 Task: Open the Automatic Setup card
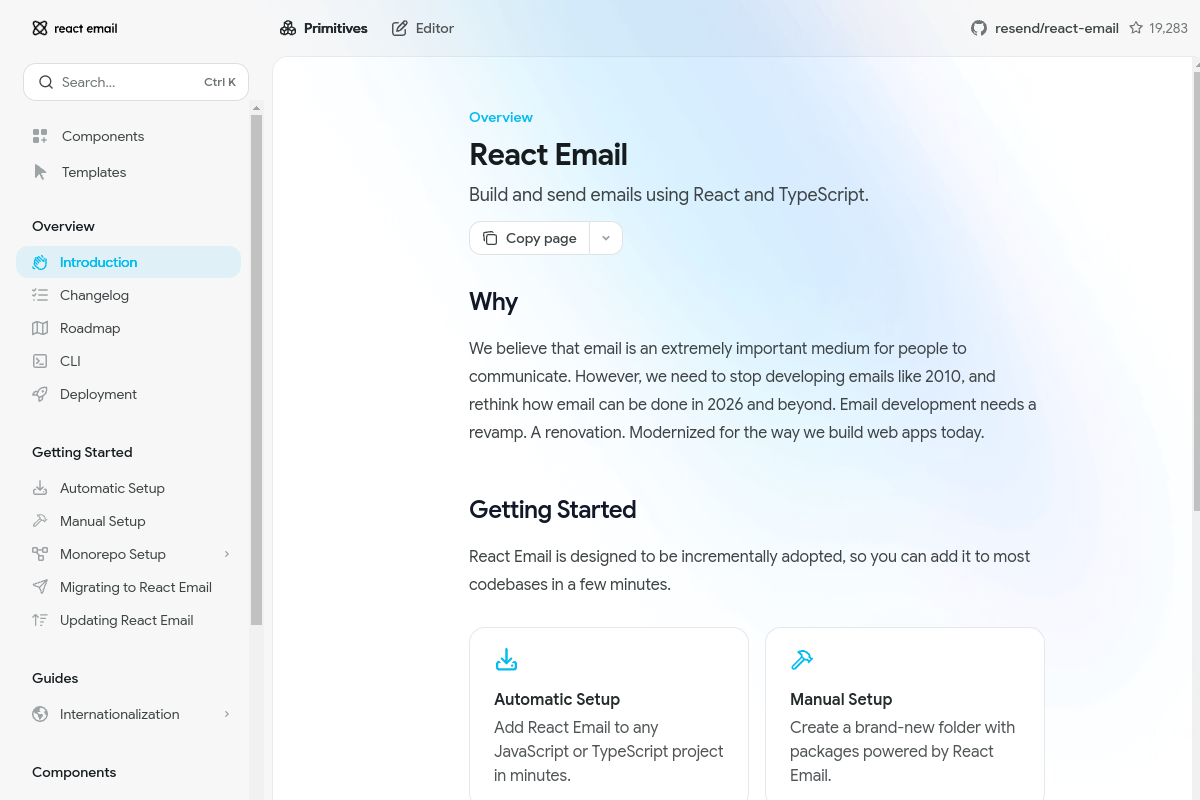coord(609,714)
